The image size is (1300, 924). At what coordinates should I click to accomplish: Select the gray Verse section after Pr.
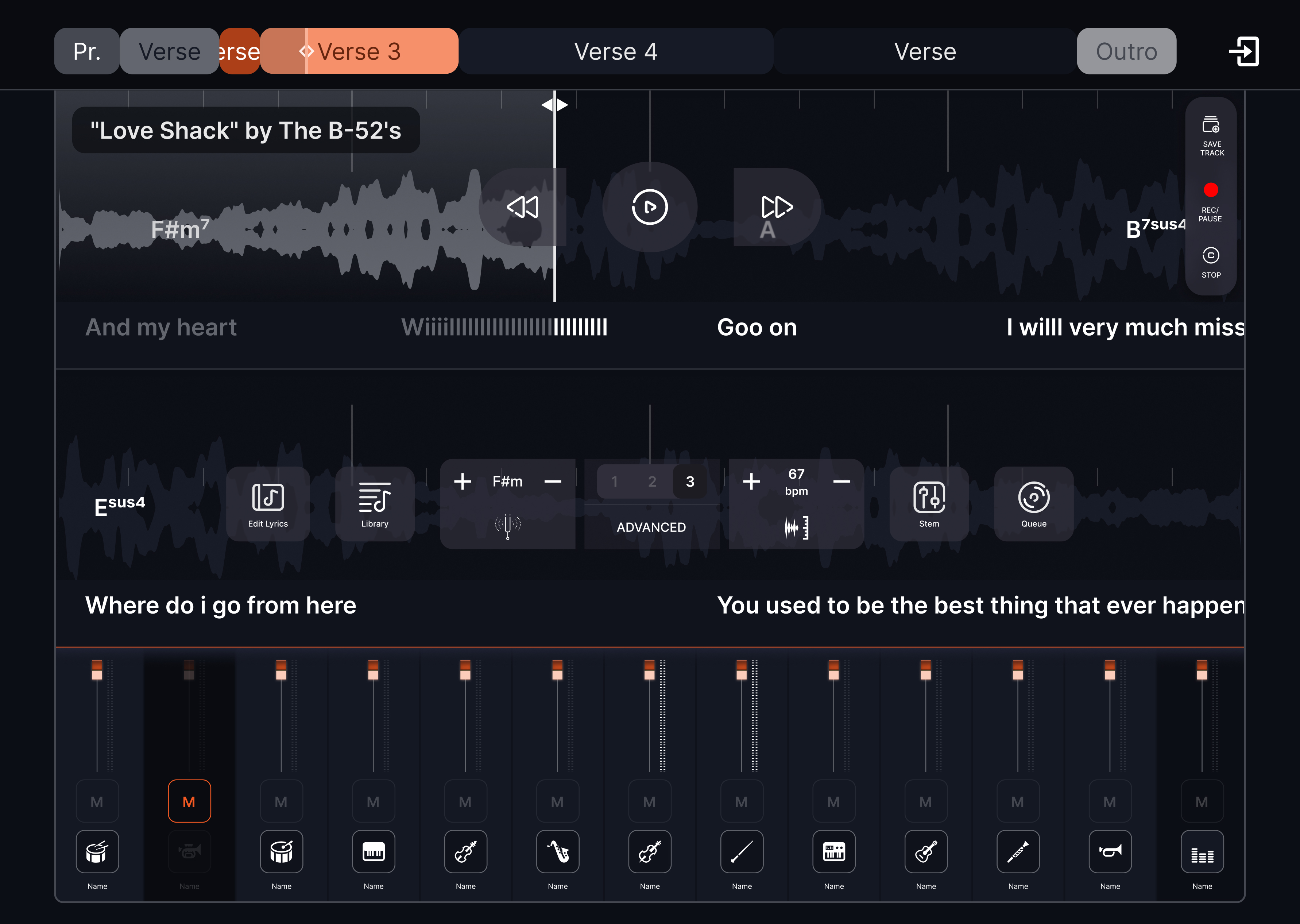(170, 51)
